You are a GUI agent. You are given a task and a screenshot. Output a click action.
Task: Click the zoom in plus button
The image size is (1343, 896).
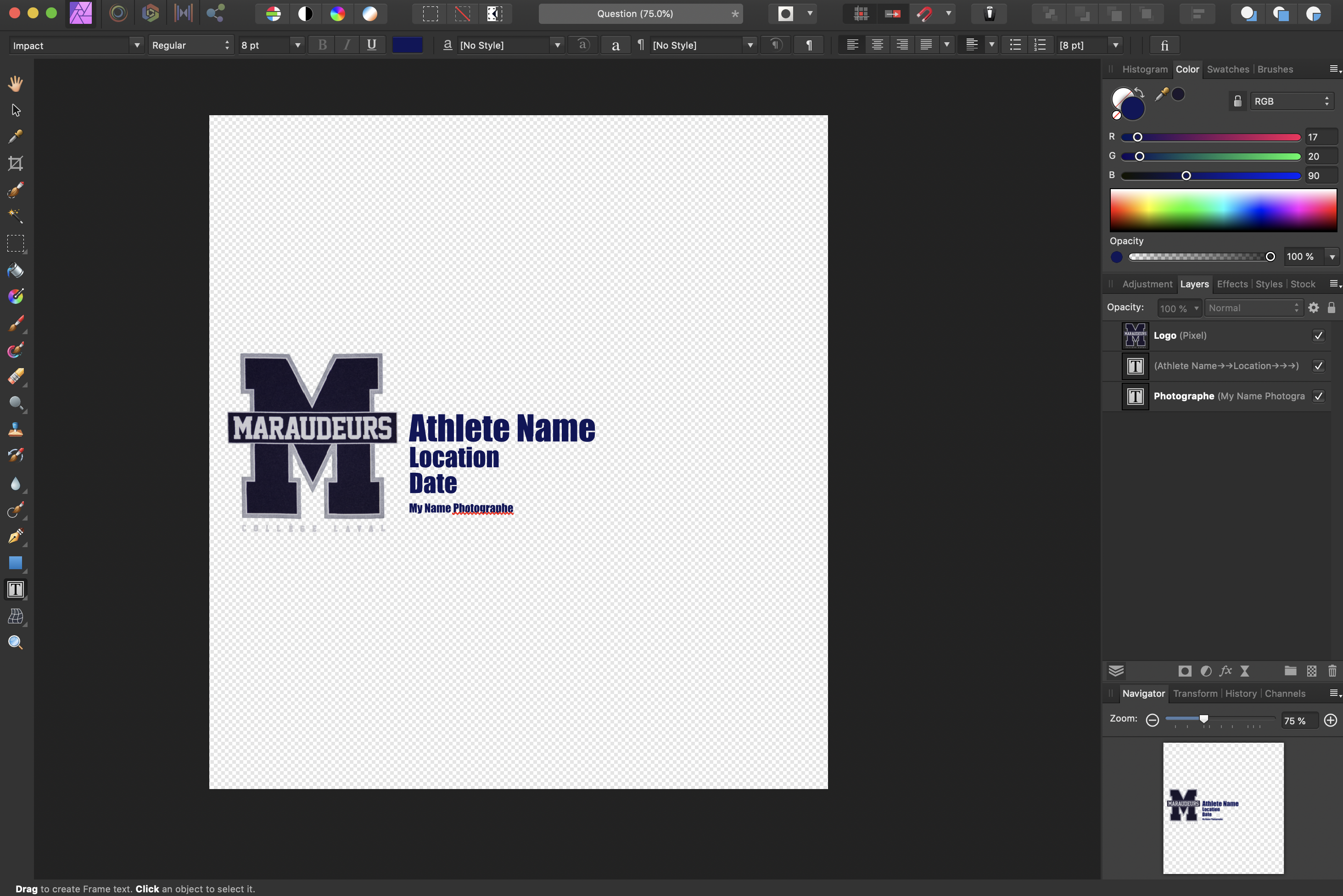coord(1331,720)
